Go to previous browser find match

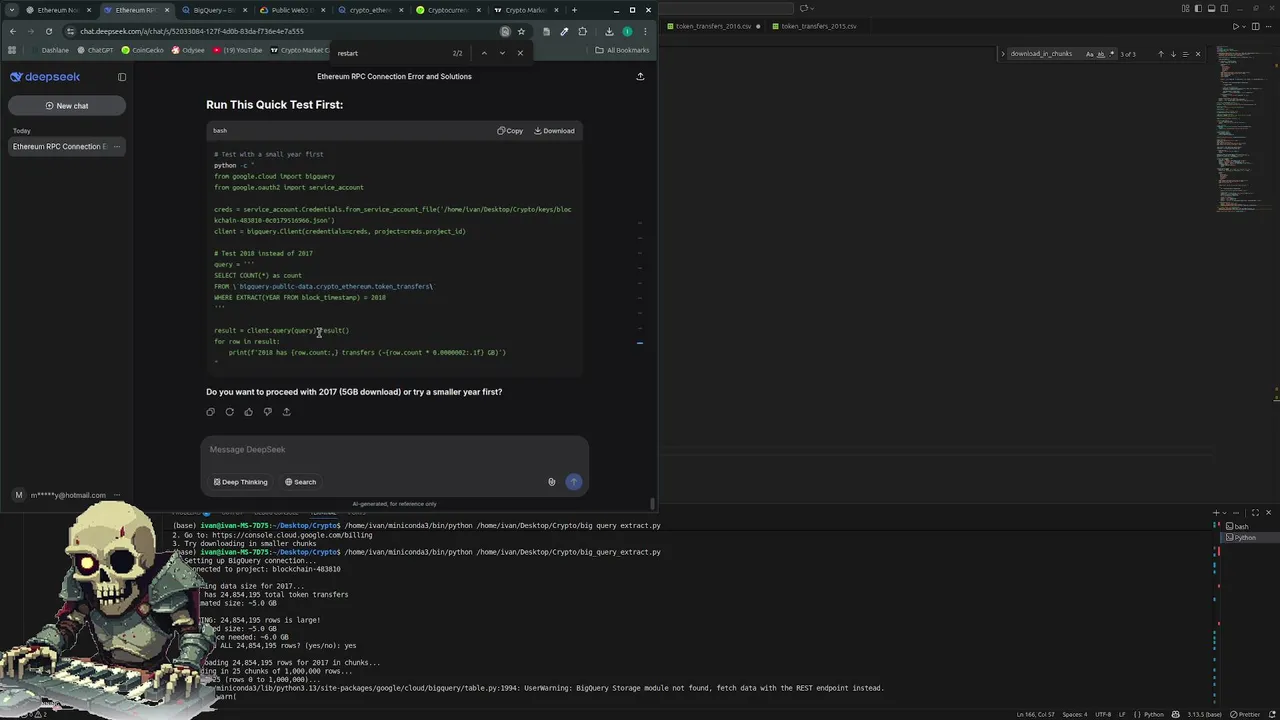pos(484,53)
